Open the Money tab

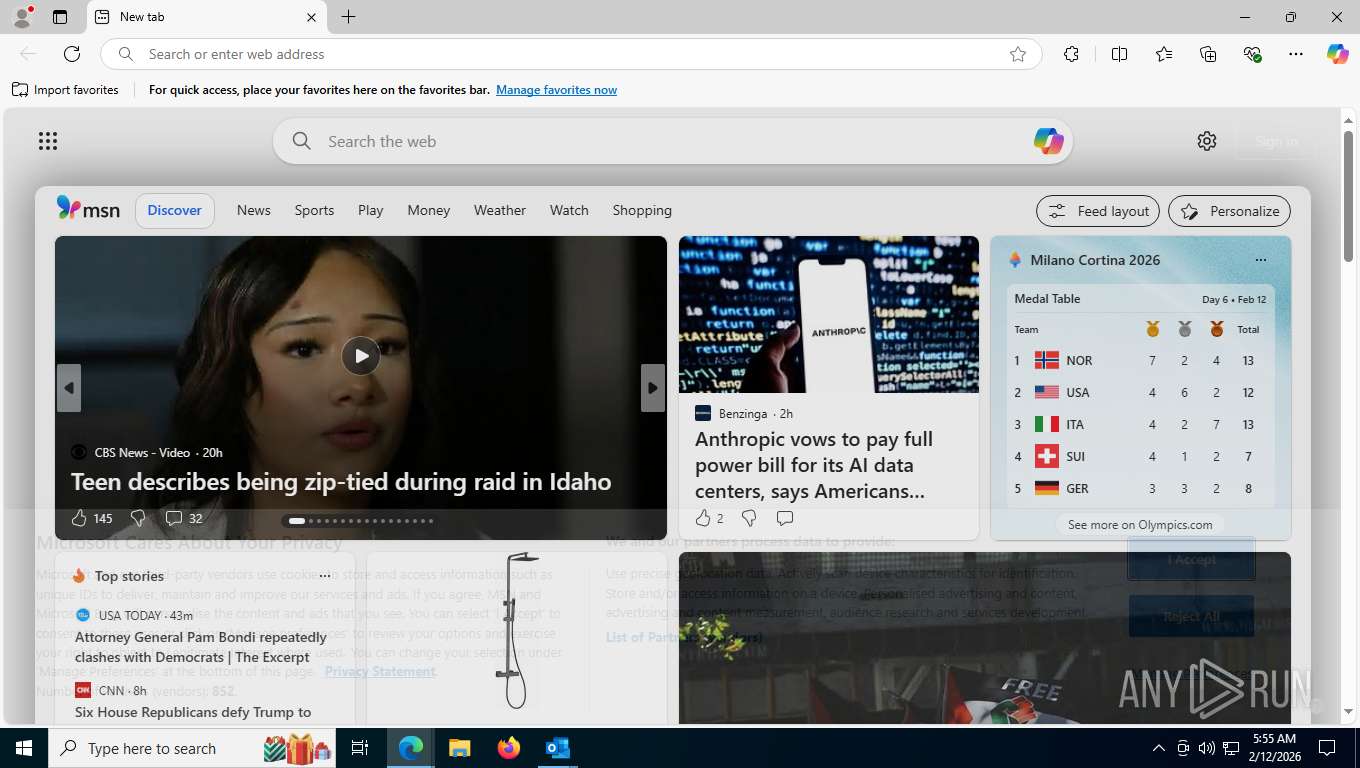point(429,210)
